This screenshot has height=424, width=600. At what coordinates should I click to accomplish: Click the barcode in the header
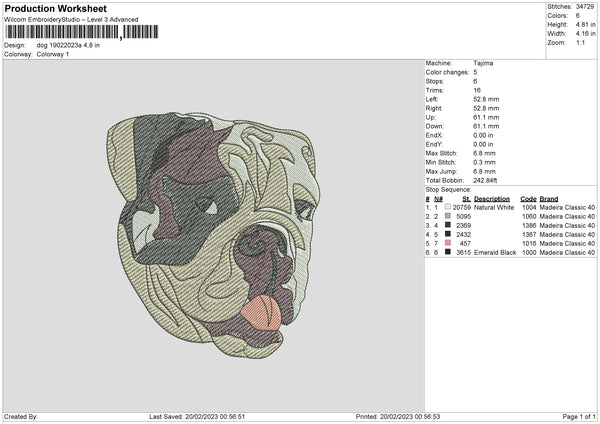coord(82,32)
